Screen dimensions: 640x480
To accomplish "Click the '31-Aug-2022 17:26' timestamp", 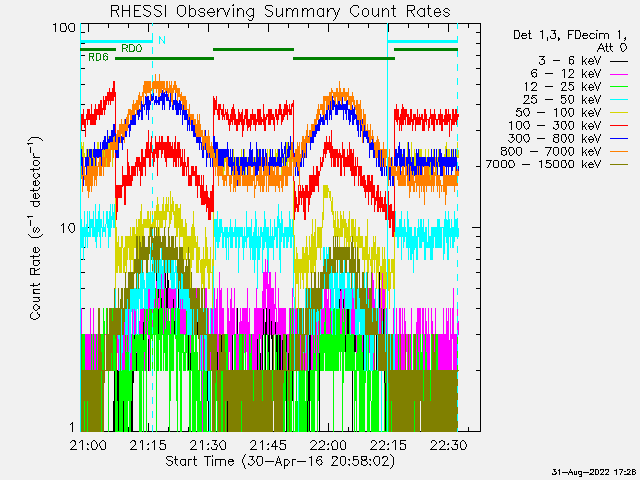I will [593, 472].
